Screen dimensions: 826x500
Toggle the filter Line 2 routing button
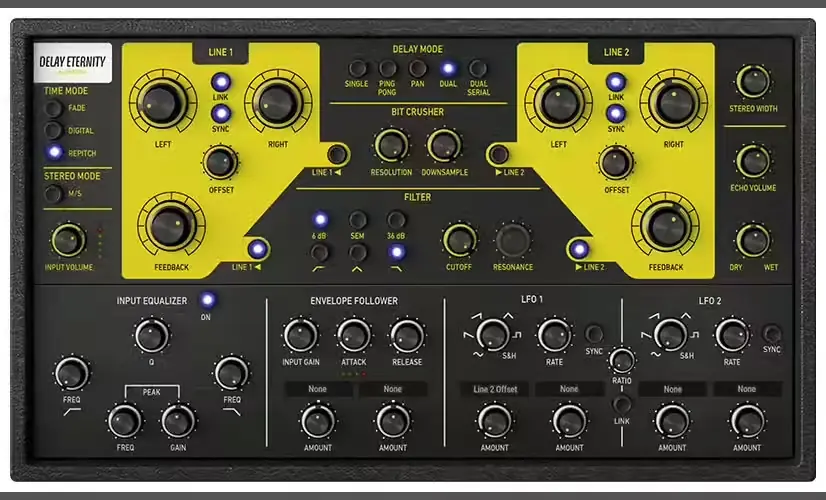coord(579,249)
